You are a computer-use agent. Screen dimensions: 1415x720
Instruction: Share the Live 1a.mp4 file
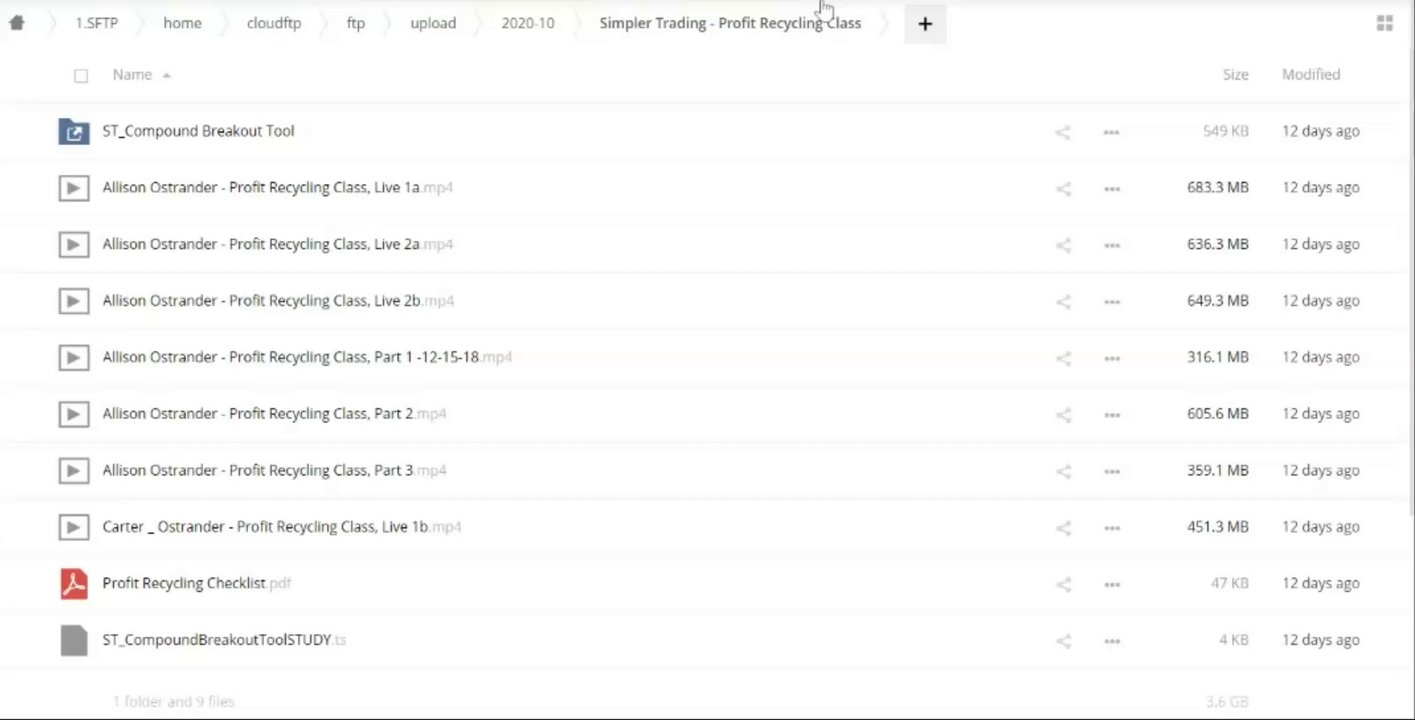pos(1063,189)
